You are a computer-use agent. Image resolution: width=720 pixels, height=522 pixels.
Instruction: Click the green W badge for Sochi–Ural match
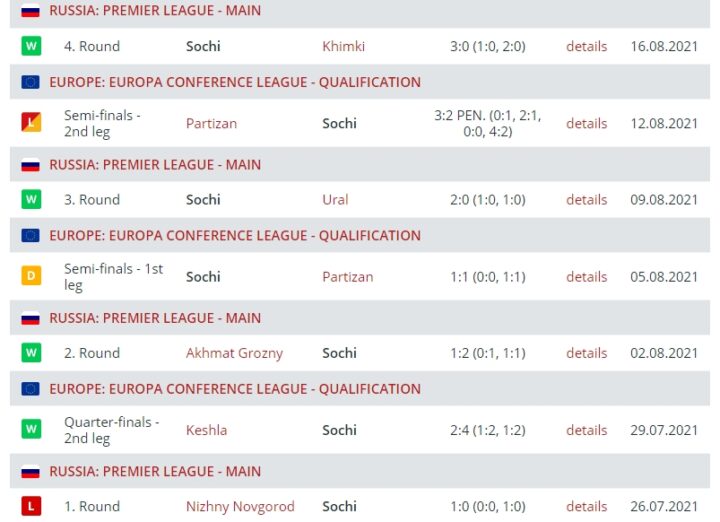(31, 199)
